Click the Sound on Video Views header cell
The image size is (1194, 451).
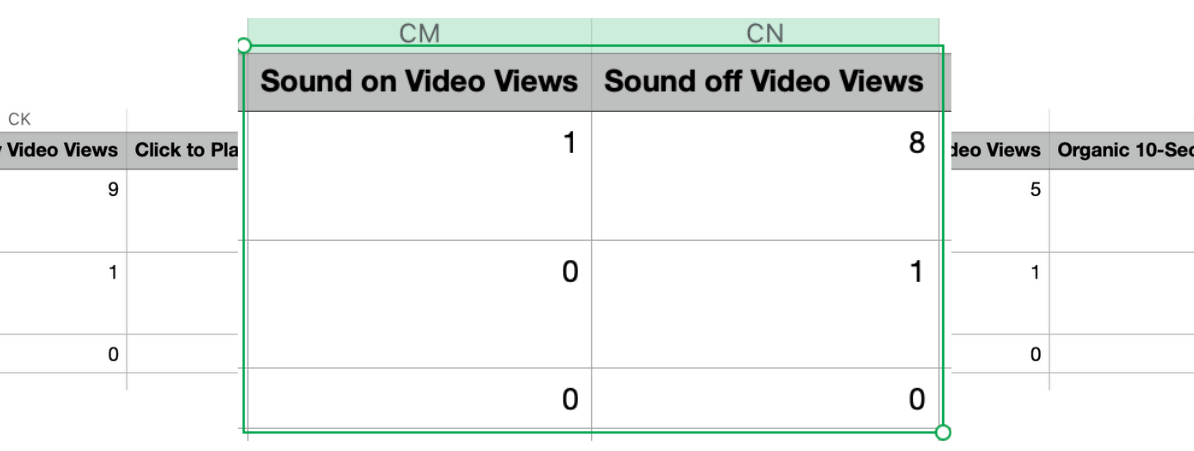point(419,81)
